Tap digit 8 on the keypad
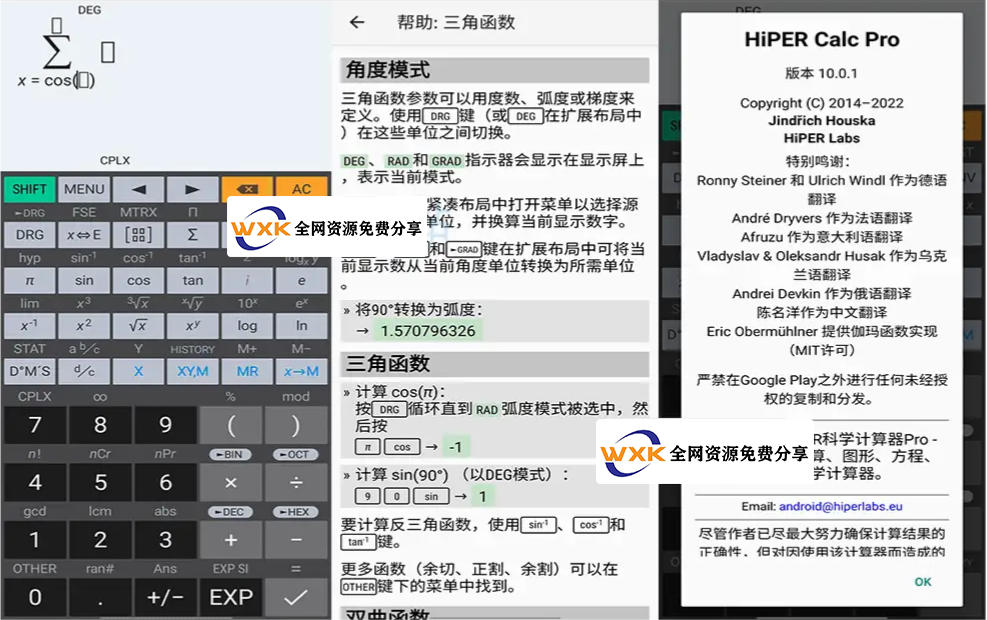 (100, 425)
